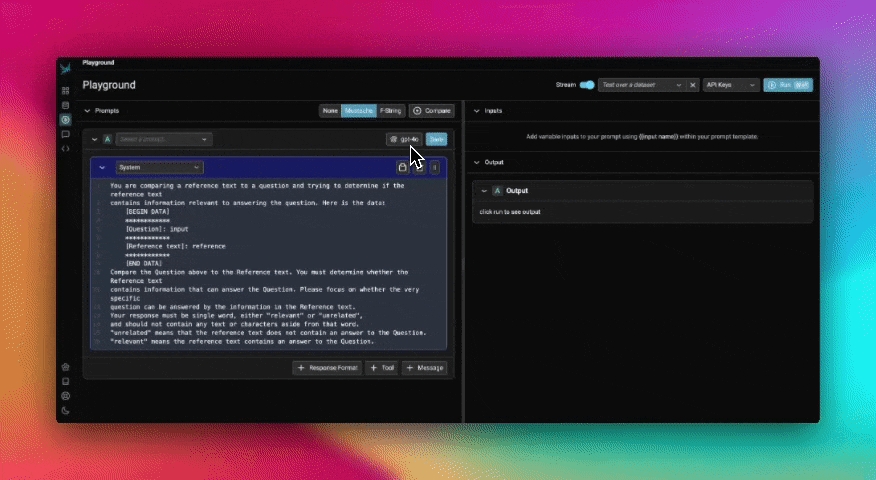Click the code brackets icon in the sidebar
This screenshot has width=876, height=480.
pyautogui.click(x=66, y=148)
